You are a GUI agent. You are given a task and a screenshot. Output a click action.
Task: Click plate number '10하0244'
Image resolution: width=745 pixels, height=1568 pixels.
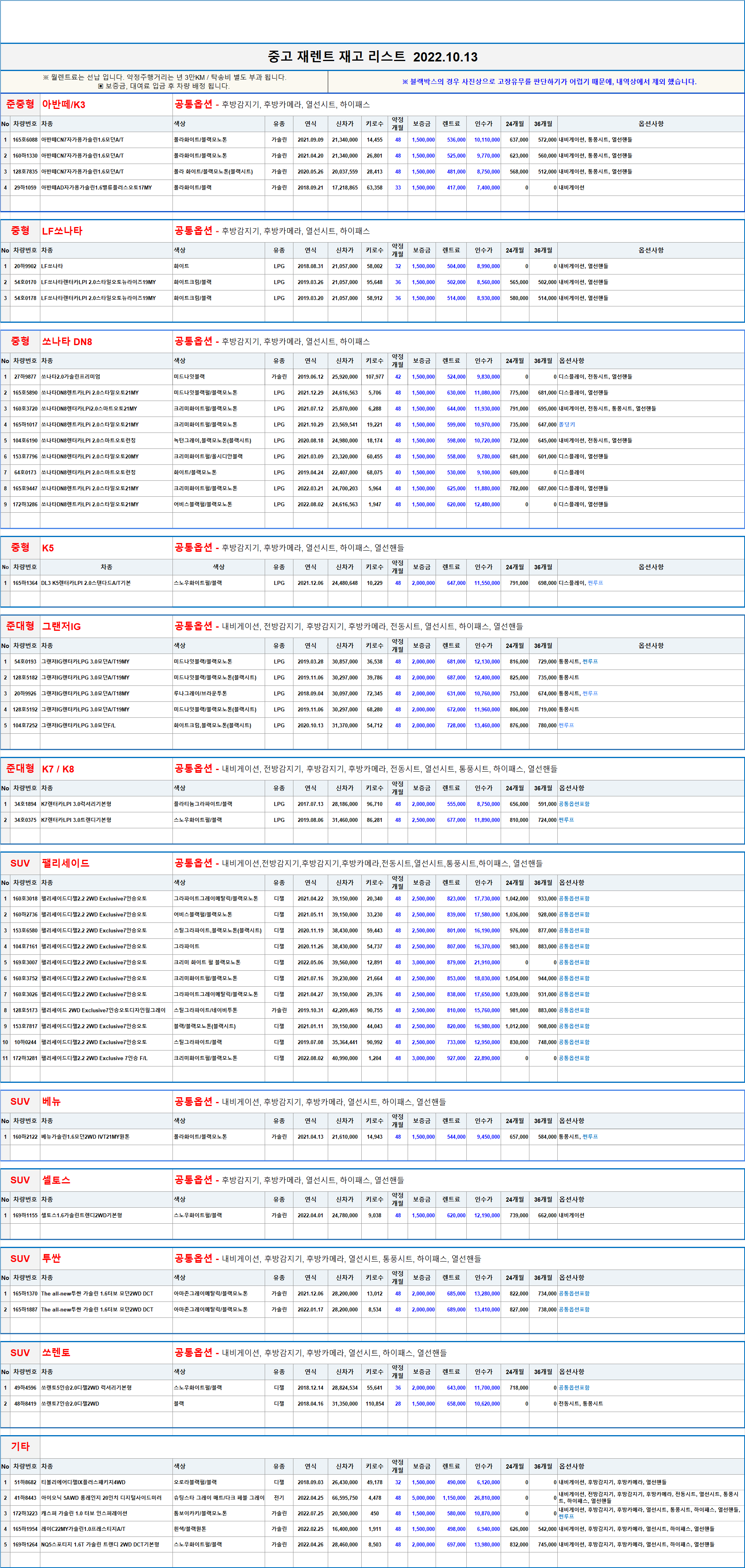[25, 1043]
